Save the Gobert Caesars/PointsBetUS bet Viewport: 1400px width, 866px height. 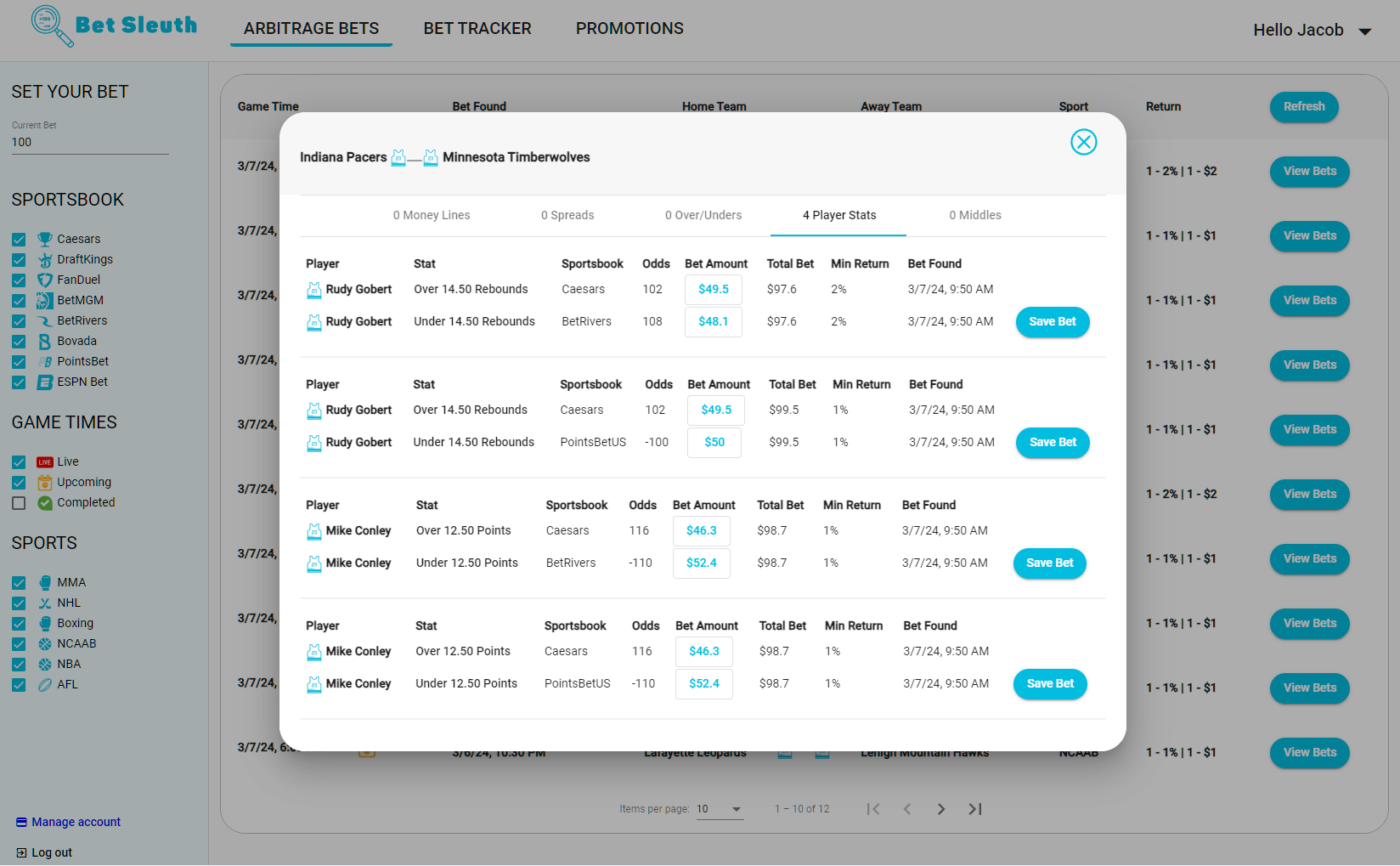click(x=1053, y=443)
